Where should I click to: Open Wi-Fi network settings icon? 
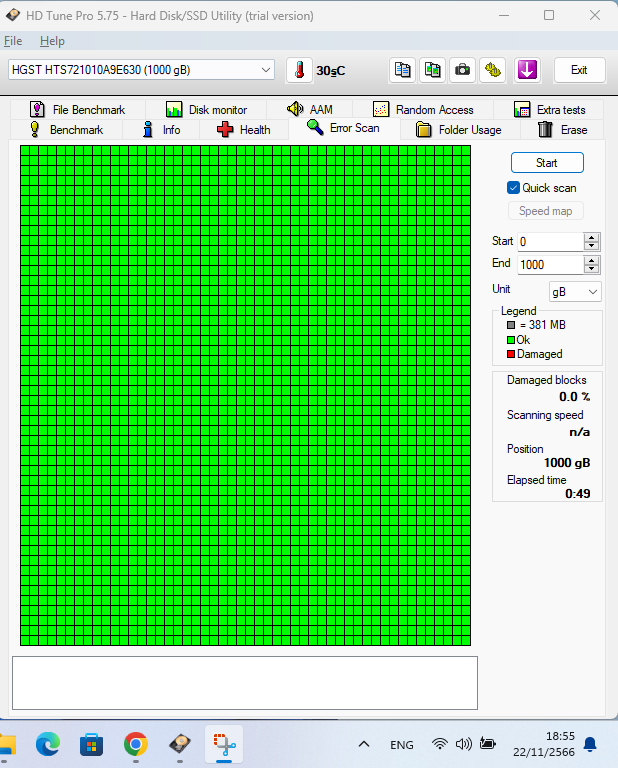pyautogui.click(x=440, y=744)
